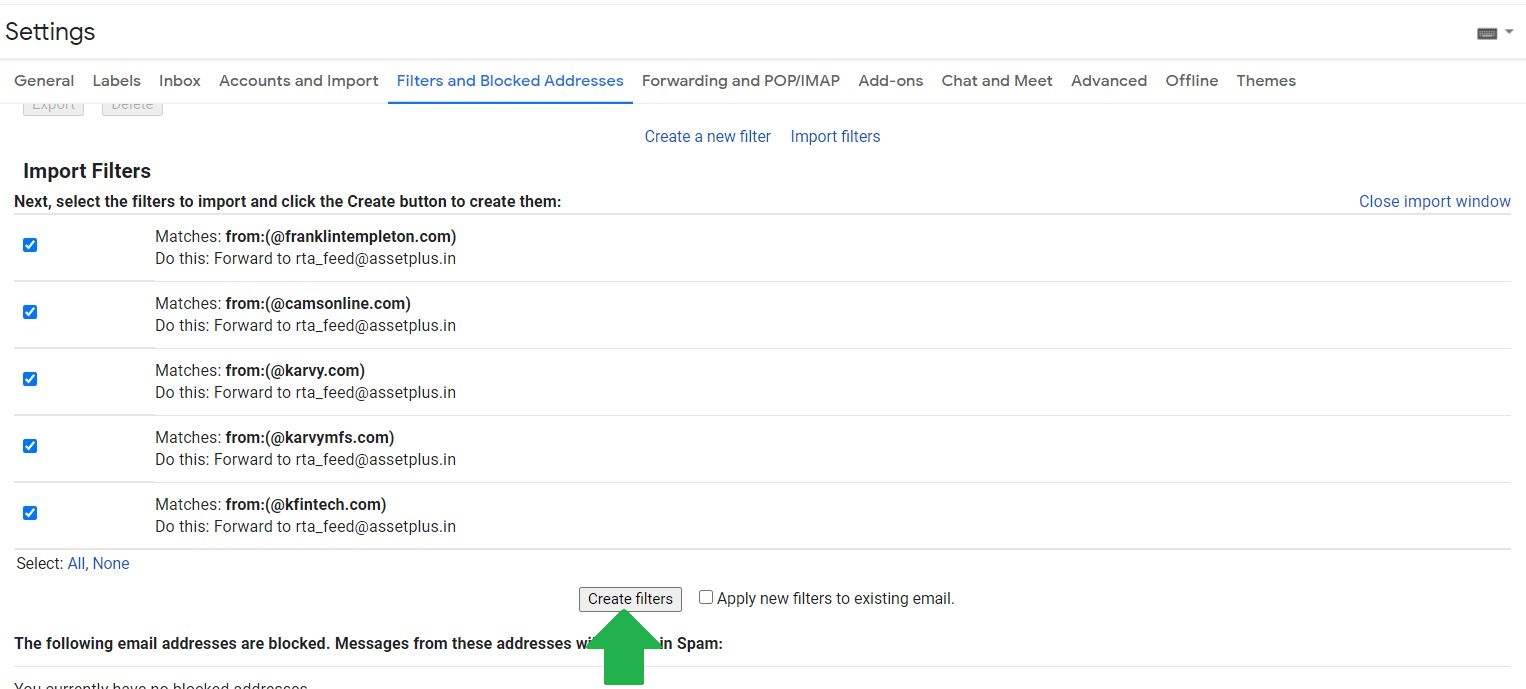Click the keyboard input tools icon

1486,33
